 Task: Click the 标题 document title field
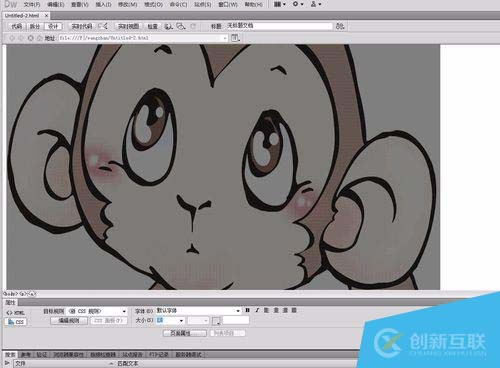coord(279,26)
